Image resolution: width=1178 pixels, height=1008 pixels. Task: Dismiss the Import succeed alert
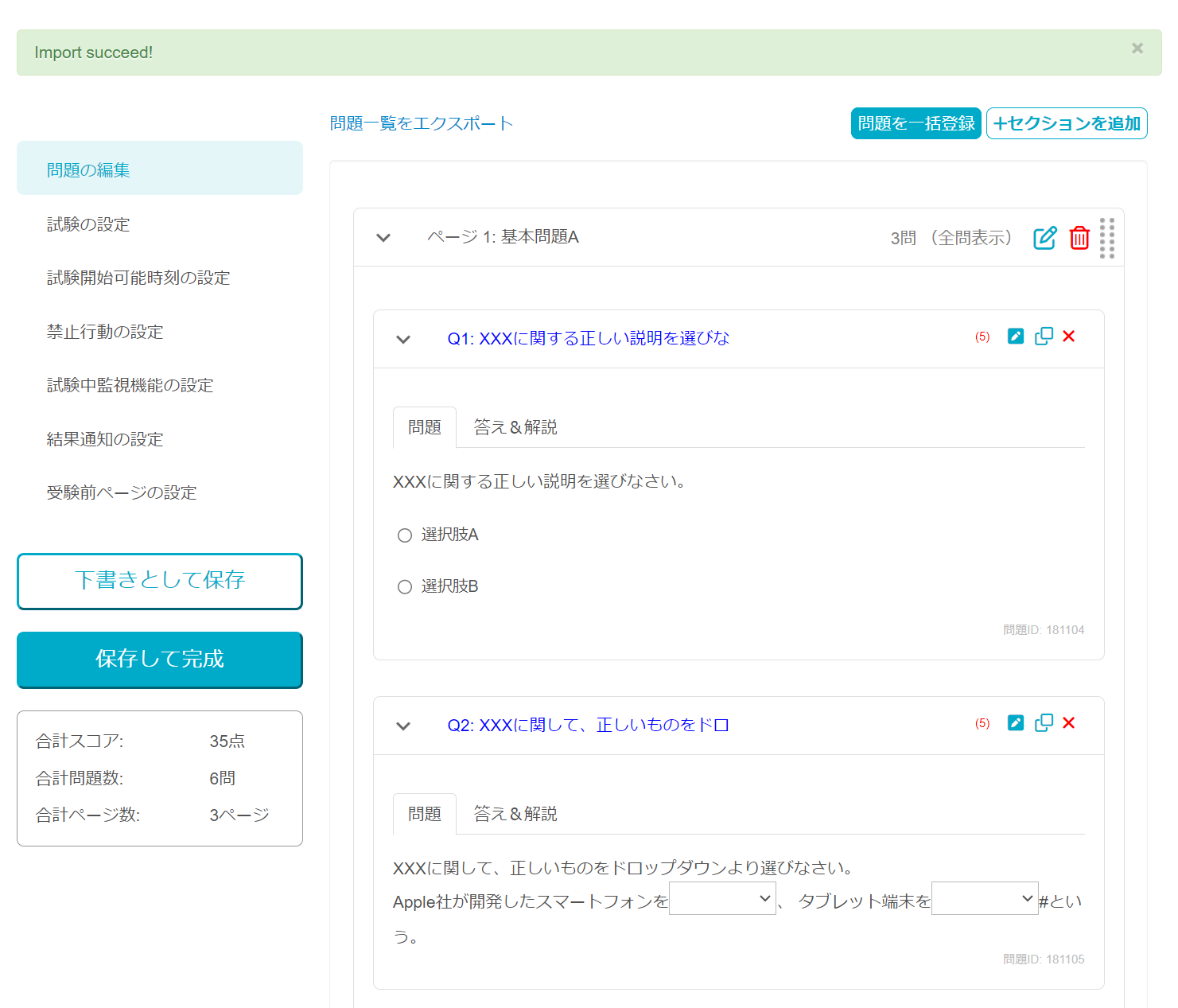tap(1137, 49)
